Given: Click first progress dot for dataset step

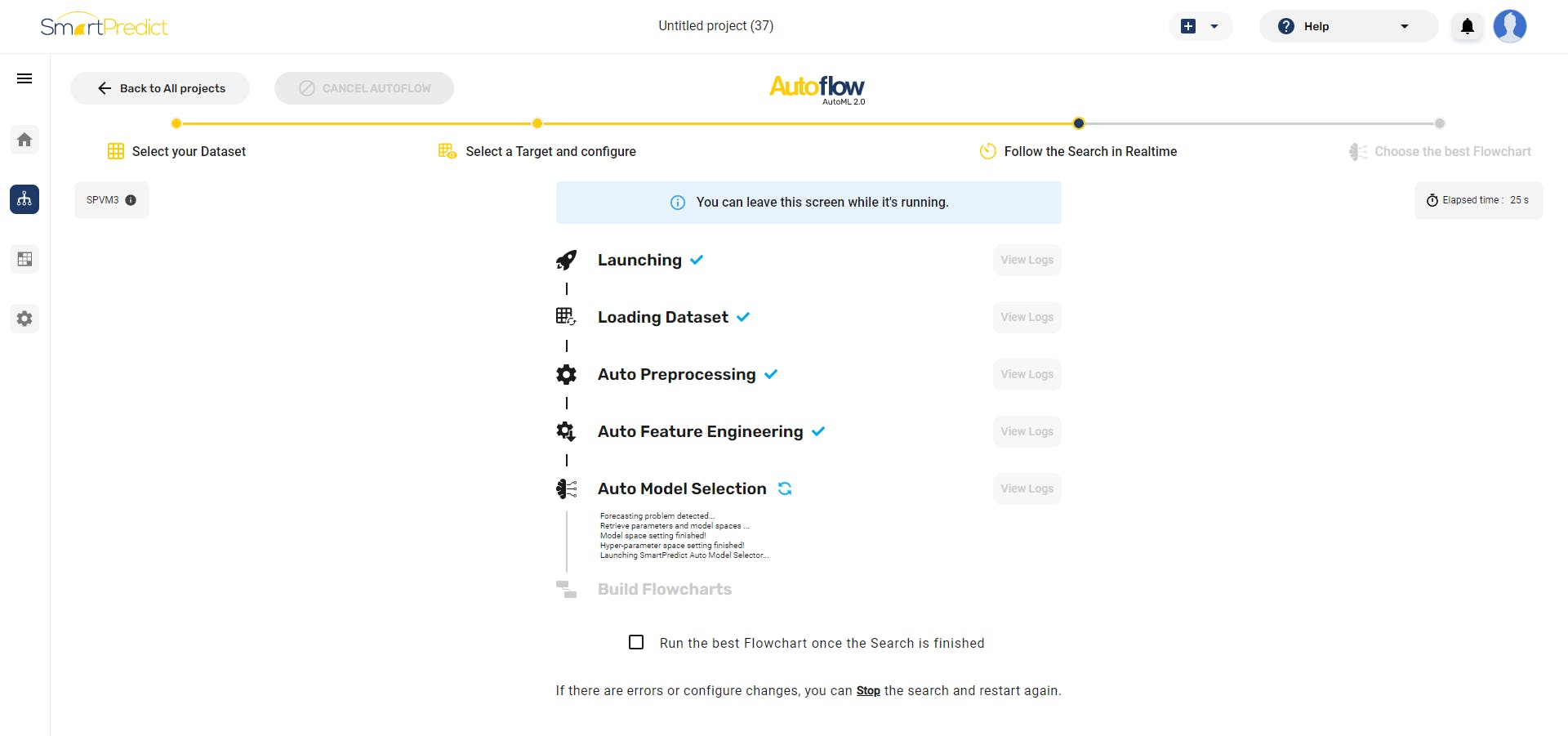Looking at the screenshot, I should pyautogui.click(x=176, y=123).
